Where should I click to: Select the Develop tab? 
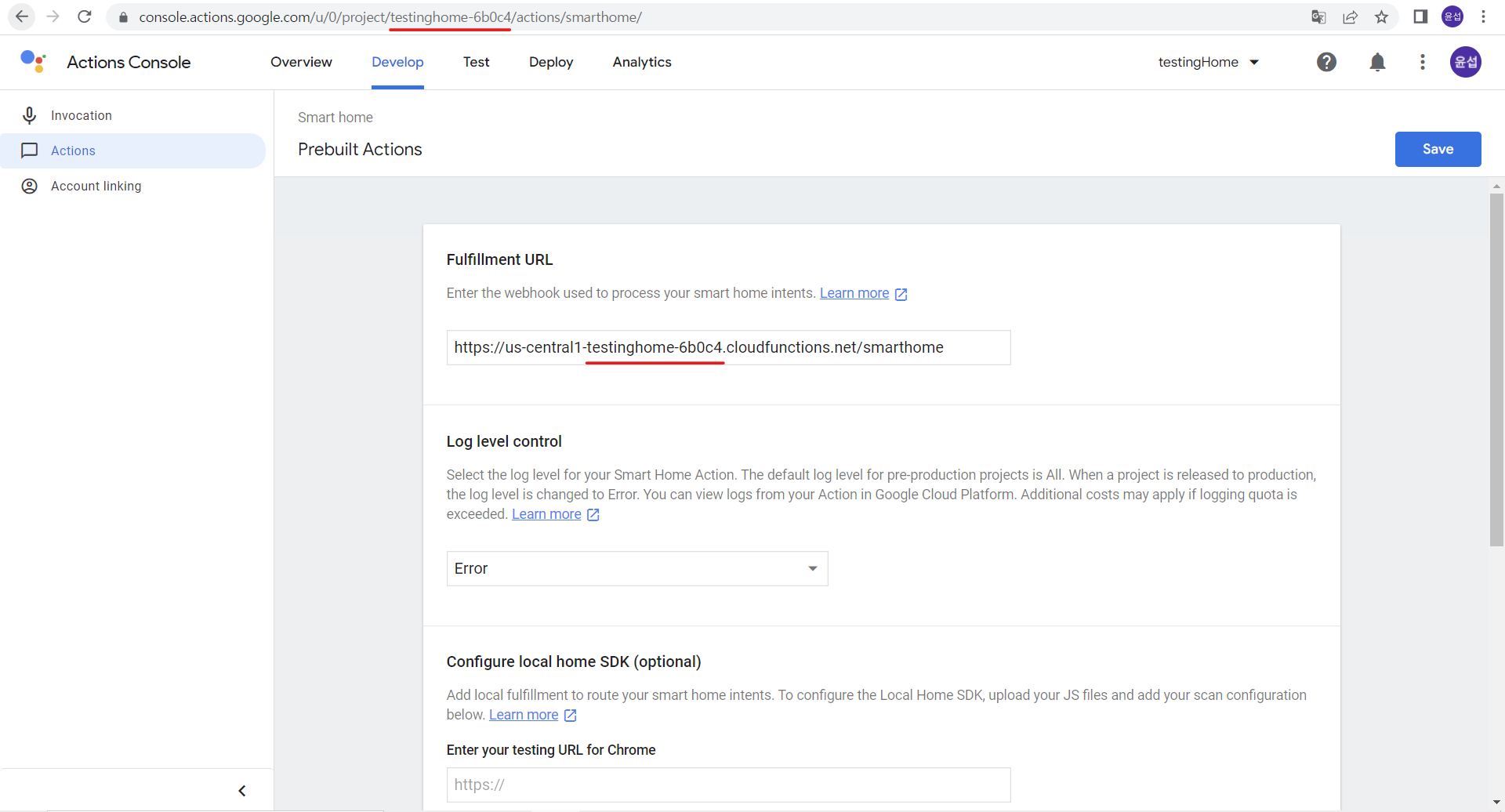tap(397, 62)
